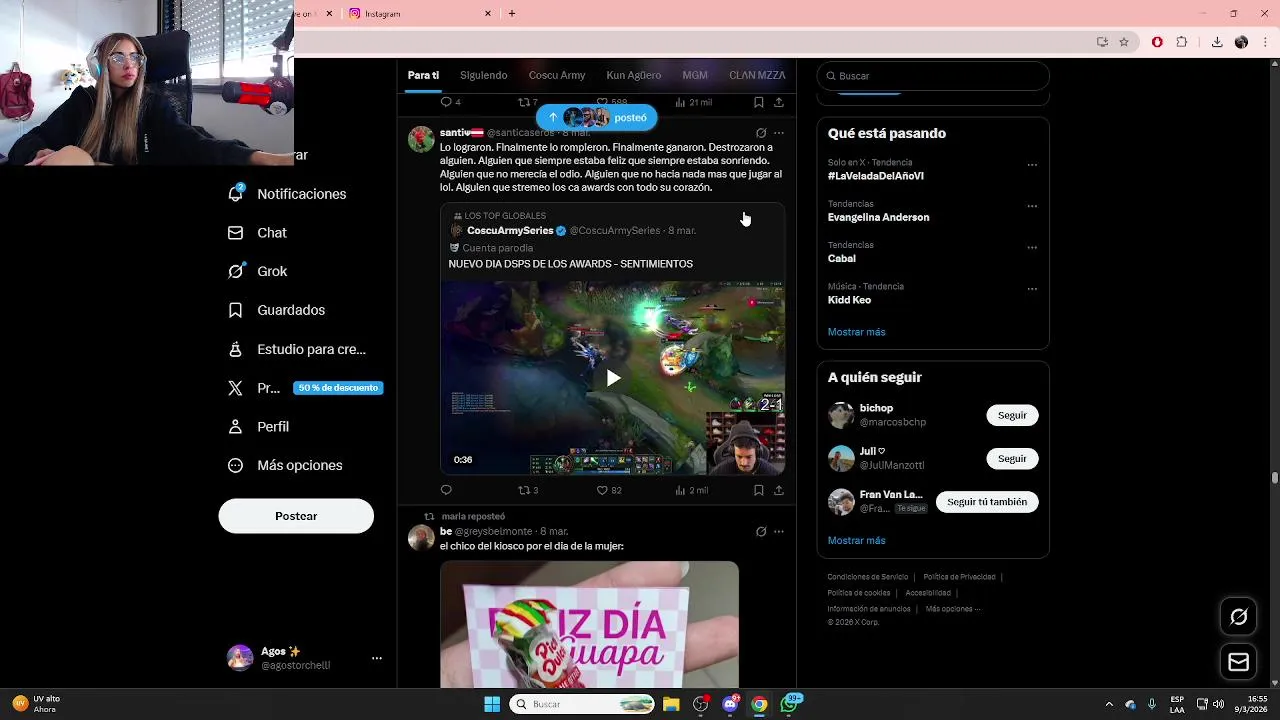The image size is (1280, 720).
Task: Bookmark the santiv post
Action: pos(758,490)
